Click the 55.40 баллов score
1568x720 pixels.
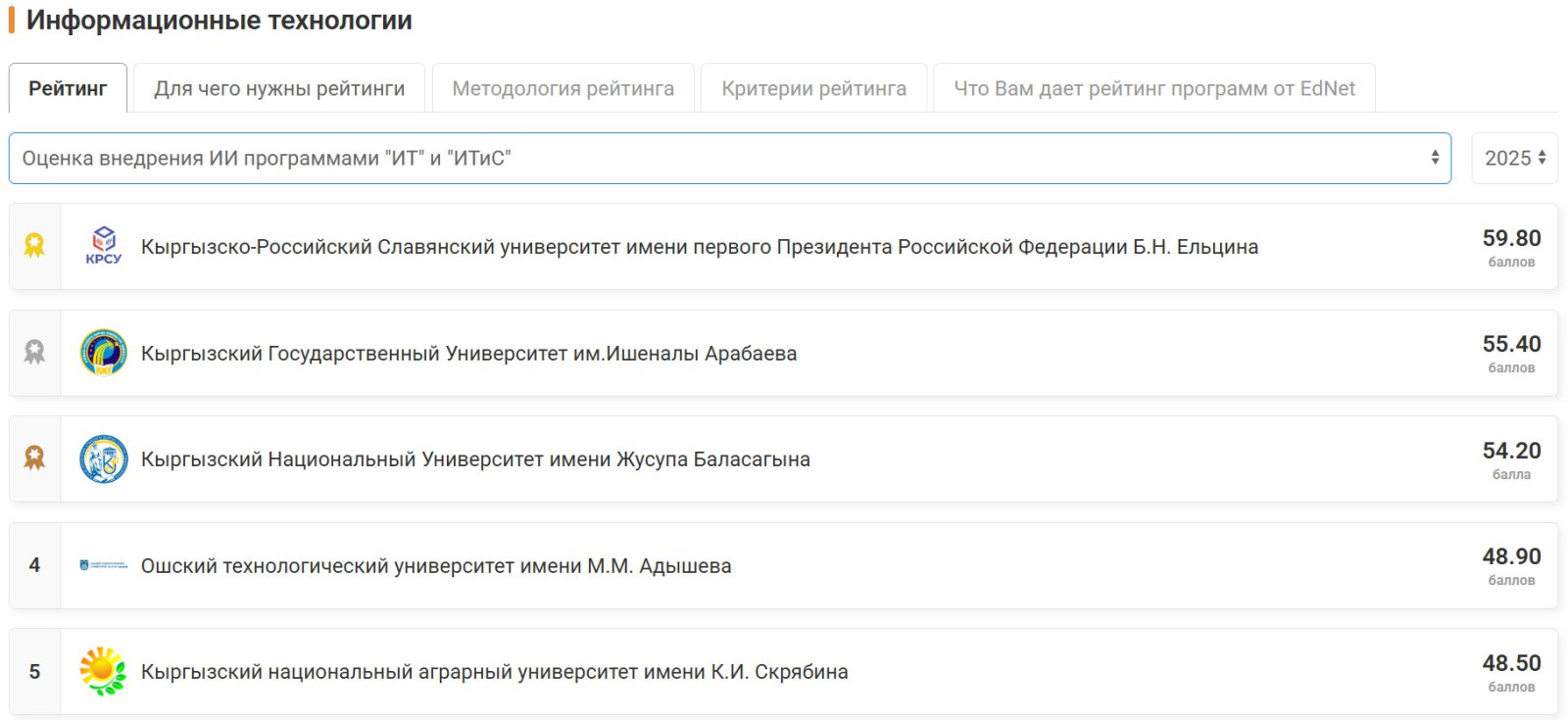point(1511,353)
